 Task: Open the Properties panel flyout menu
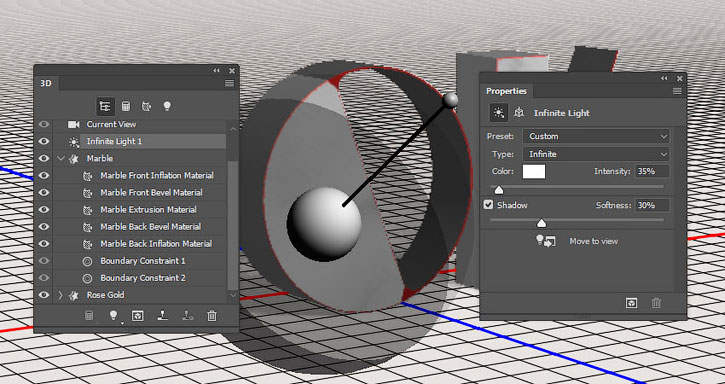[x=677, y=91]
